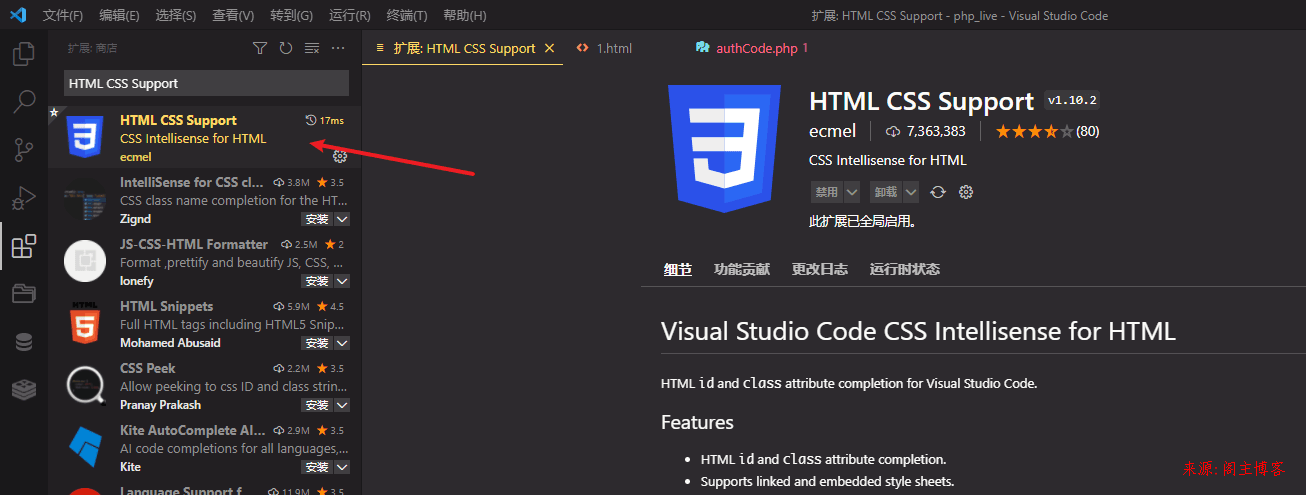The height and width of the screenshot is (495, 1306).
Task: Open install dropdown for JS-CSS-HTML Formatter
Action: tap(342, 281)
